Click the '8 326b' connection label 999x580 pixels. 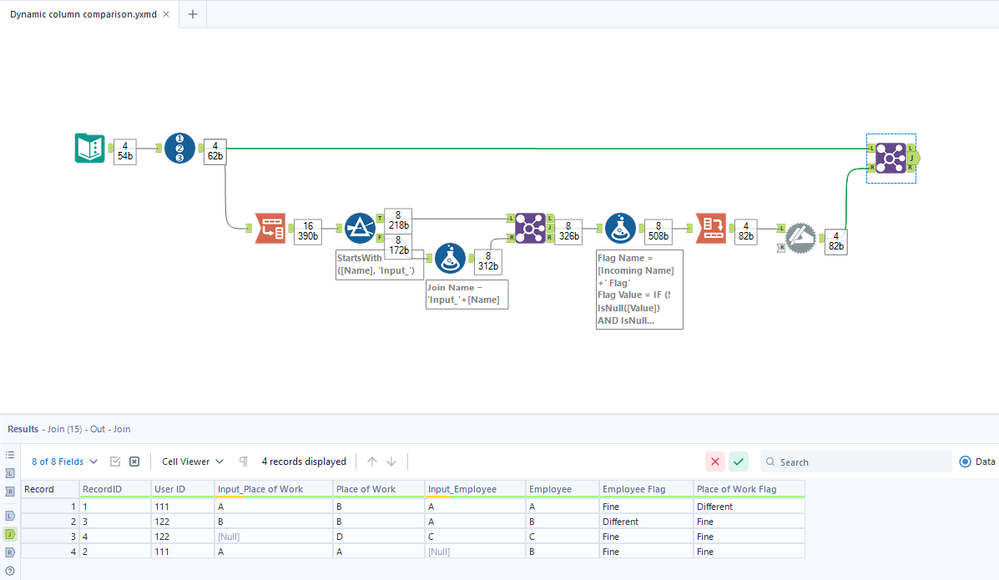[568, 231]
